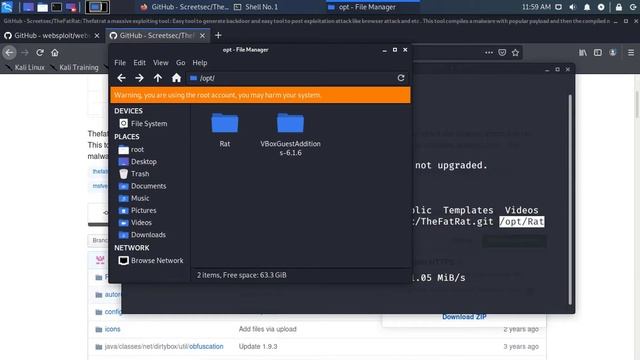
Task: Select the VBoxGuestAdditions-6.1.6 folder
Action: click(x=290, y=135)
